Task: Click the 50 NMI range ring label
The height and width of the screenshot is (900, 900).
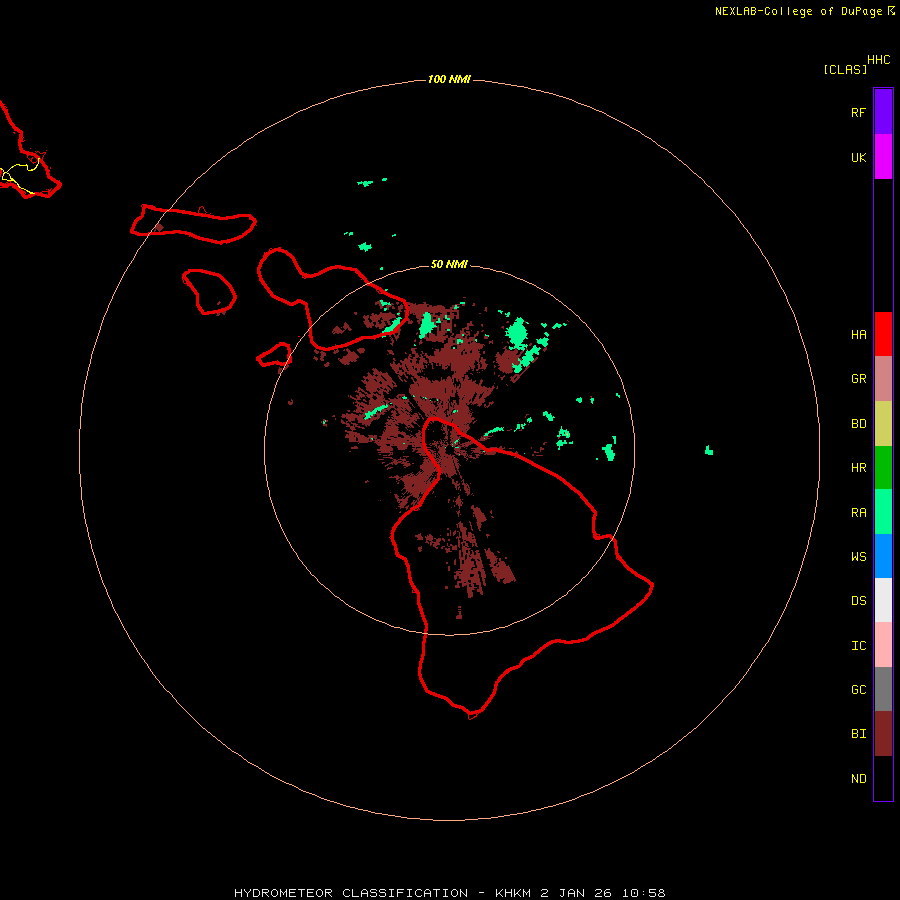Action: click(449, 264)
